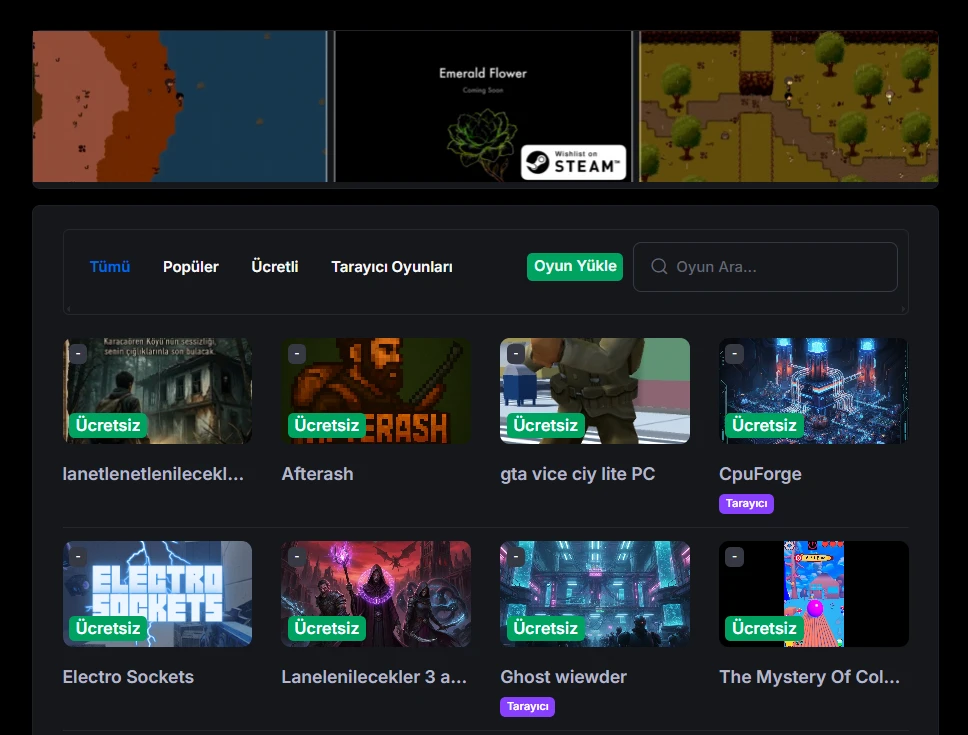Focus the Oyun Ara search field
The height and width of the screenshot is (735, 968).
pos(780,267)
